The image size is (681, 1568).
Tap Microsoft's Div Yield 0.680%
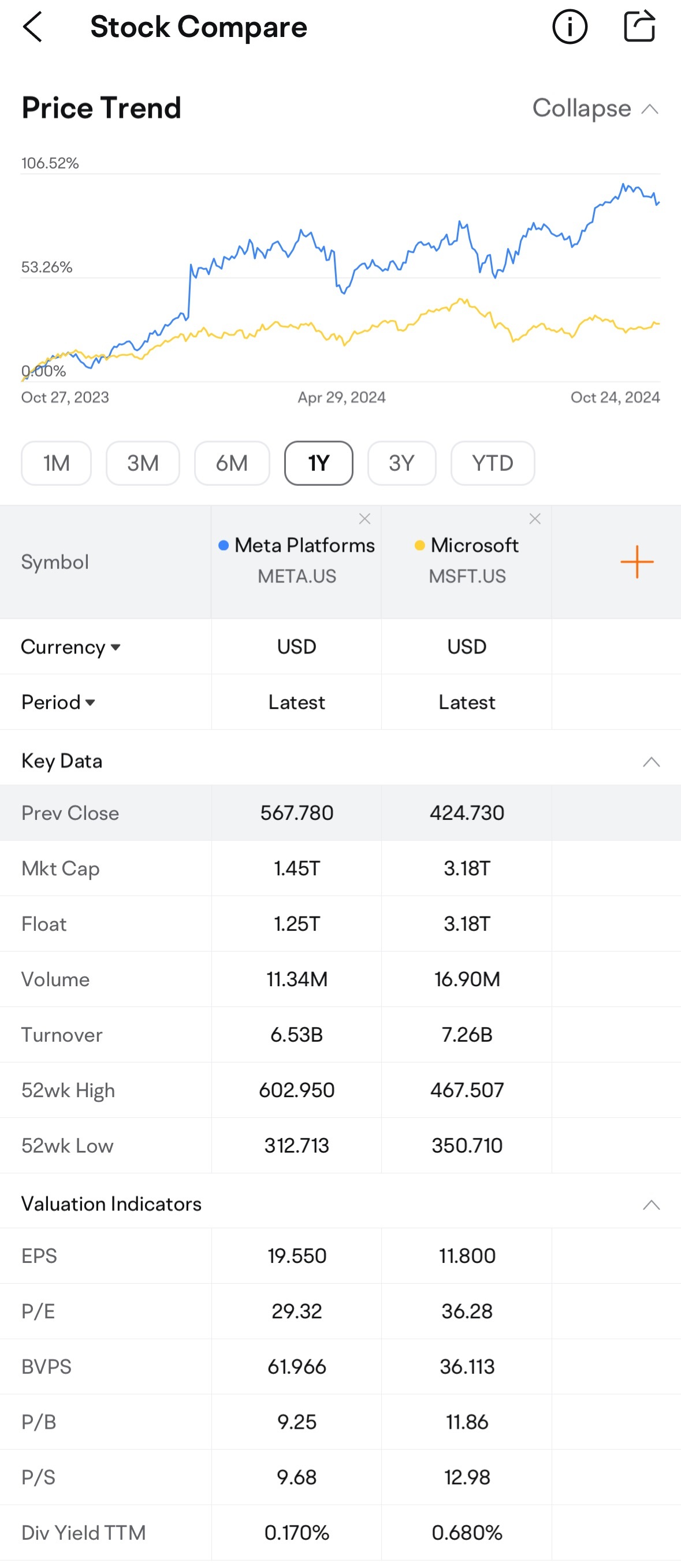[x=467, y=1532]
